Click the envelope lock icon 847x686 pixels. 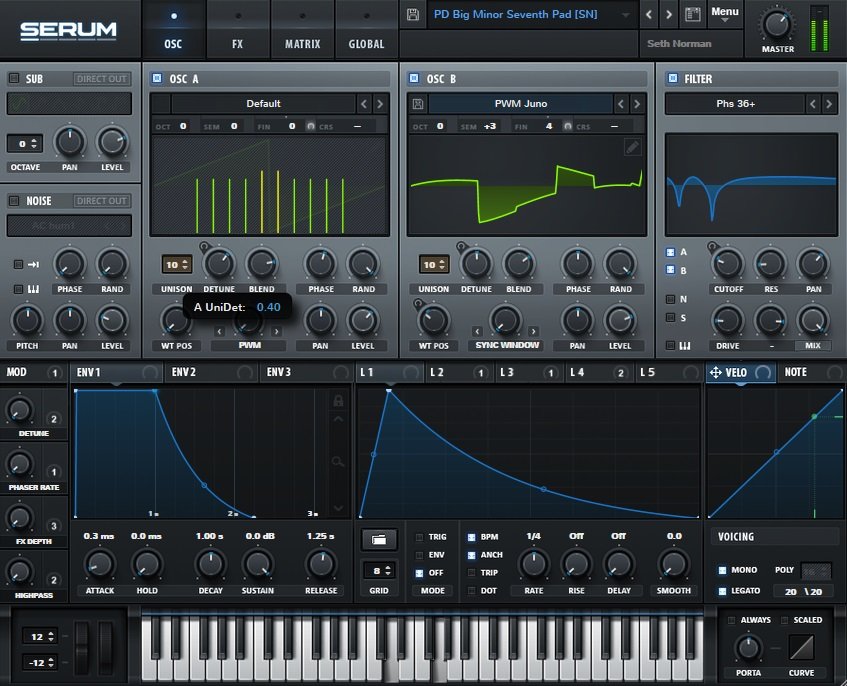pos(338,400)
